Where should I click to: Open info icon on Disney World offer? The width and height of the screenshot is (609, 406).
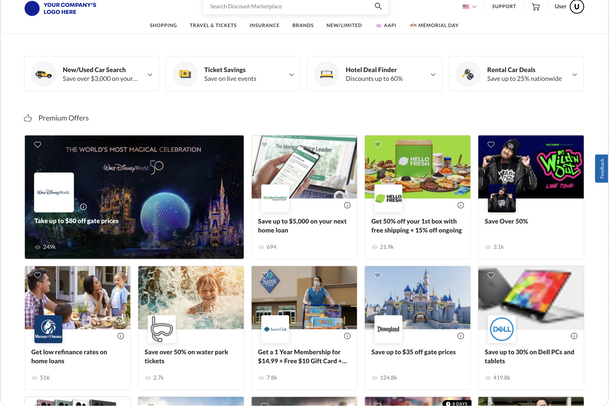click(x=84, y=207)
